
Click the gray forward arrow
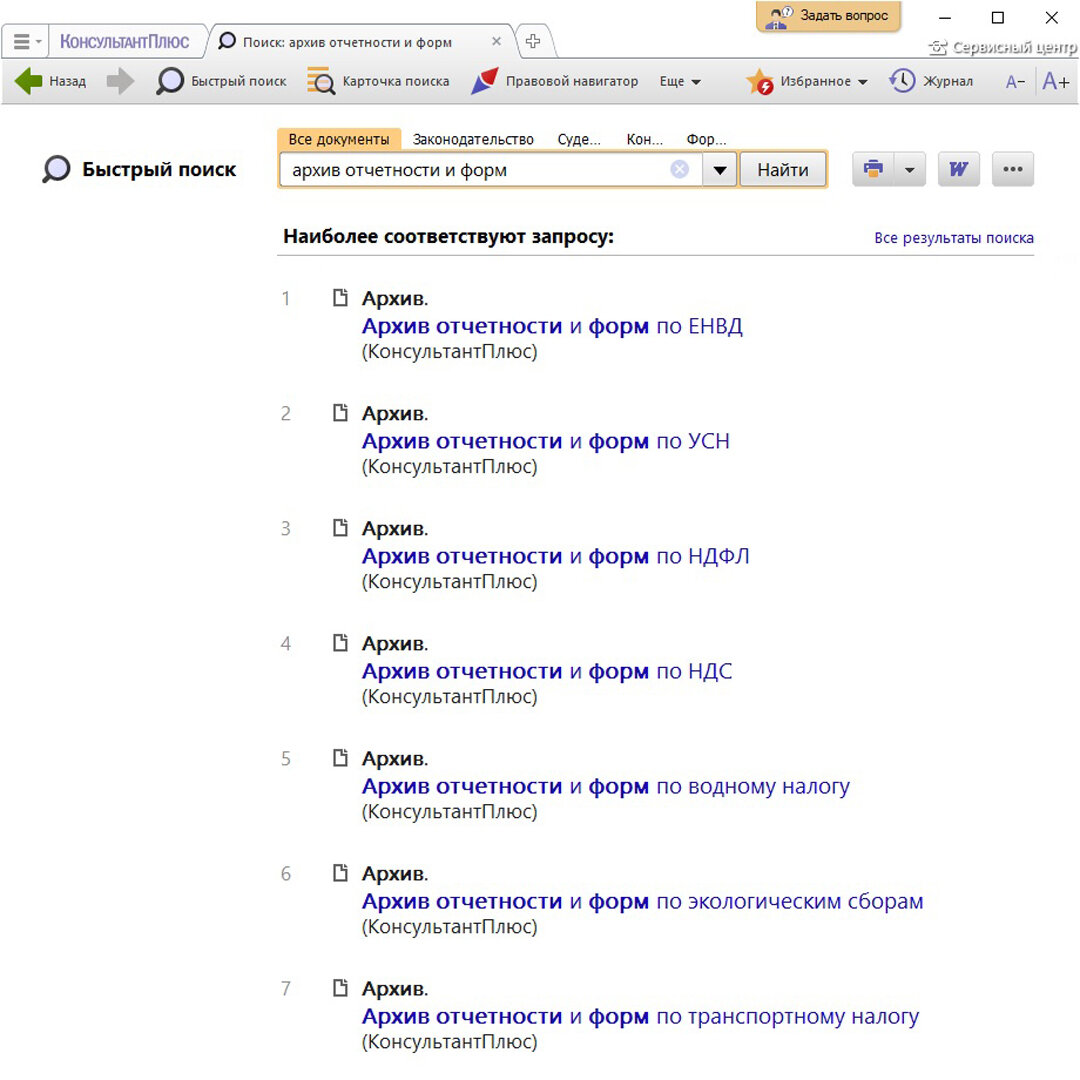120,81
